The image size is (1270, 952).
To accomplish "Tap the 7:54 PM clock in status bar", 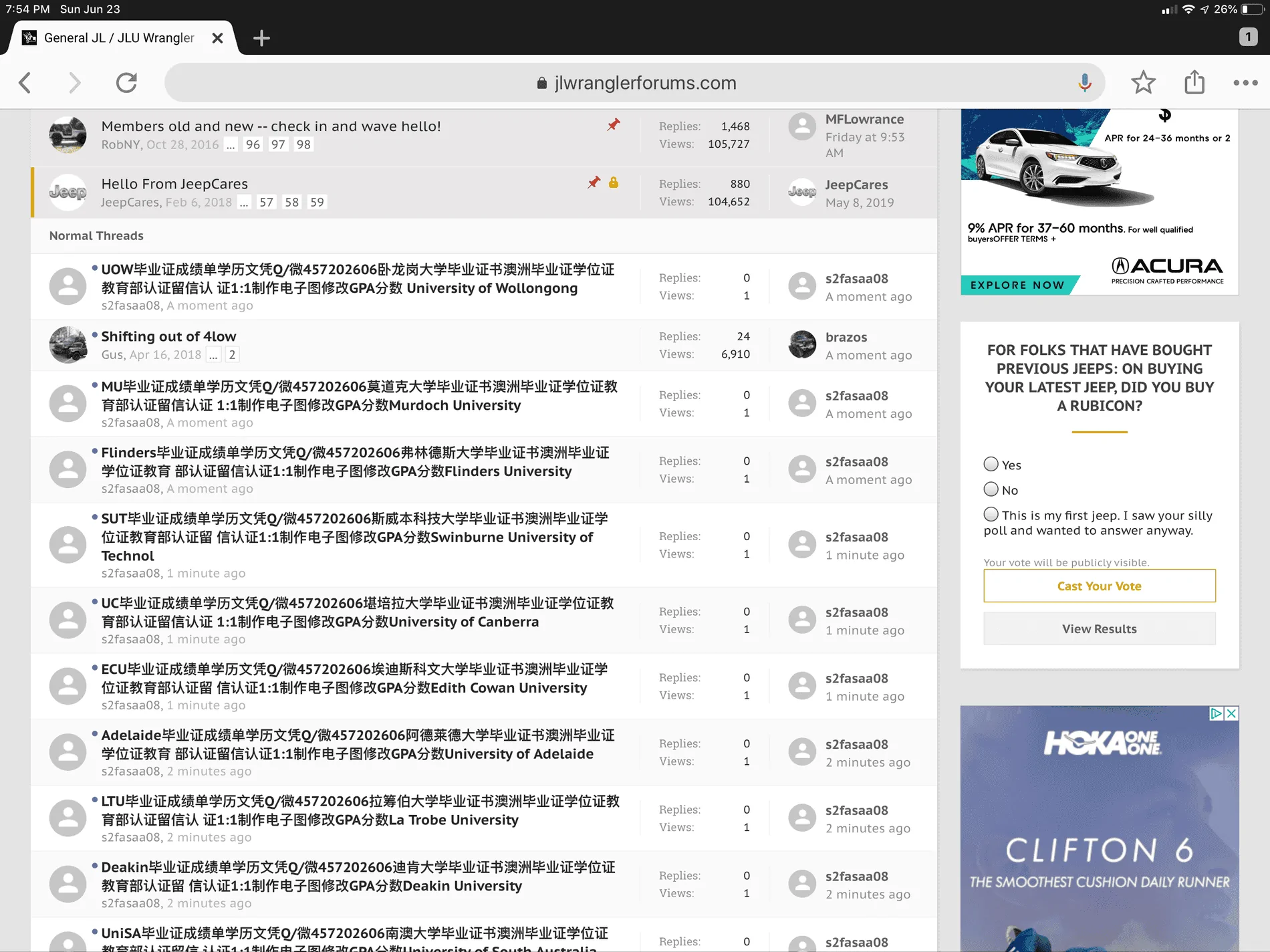I will point(27,9).
